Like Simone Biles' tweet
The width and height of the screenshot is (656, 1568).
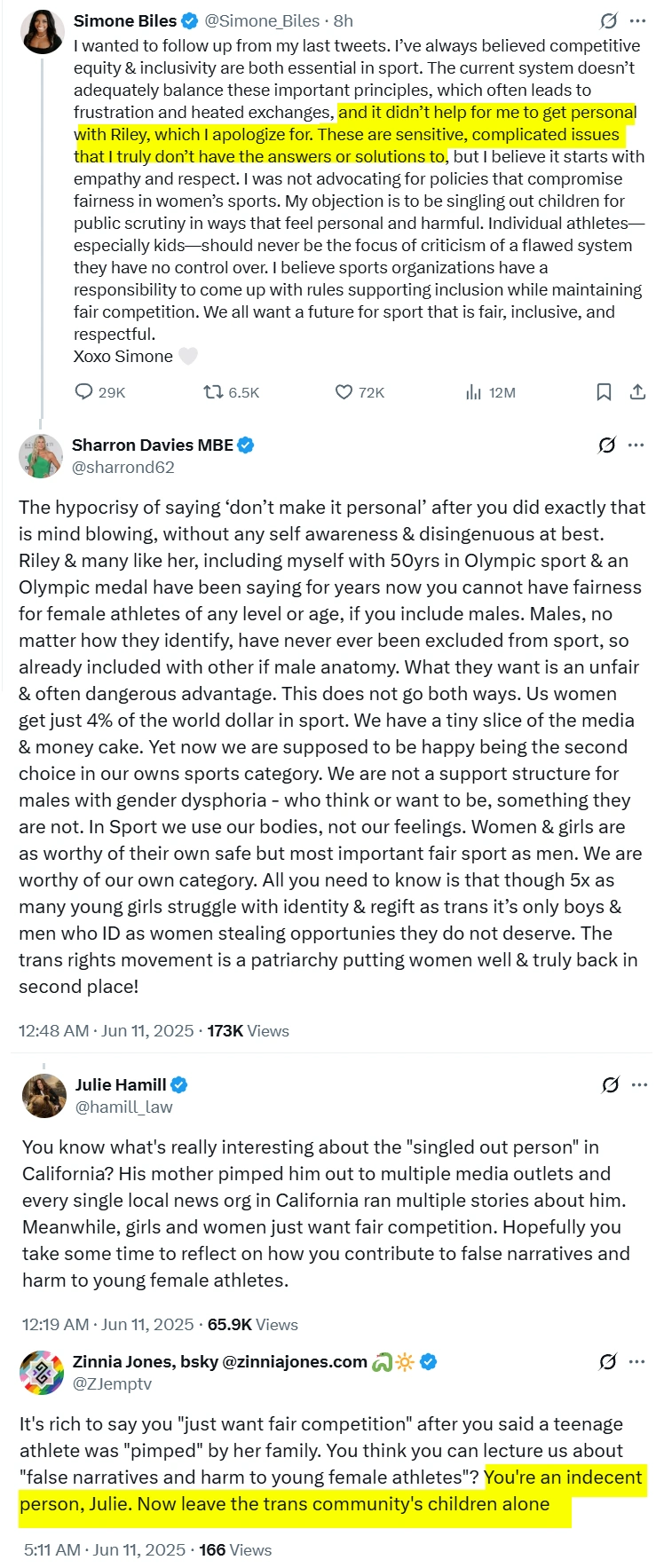[x=344, y=392]
